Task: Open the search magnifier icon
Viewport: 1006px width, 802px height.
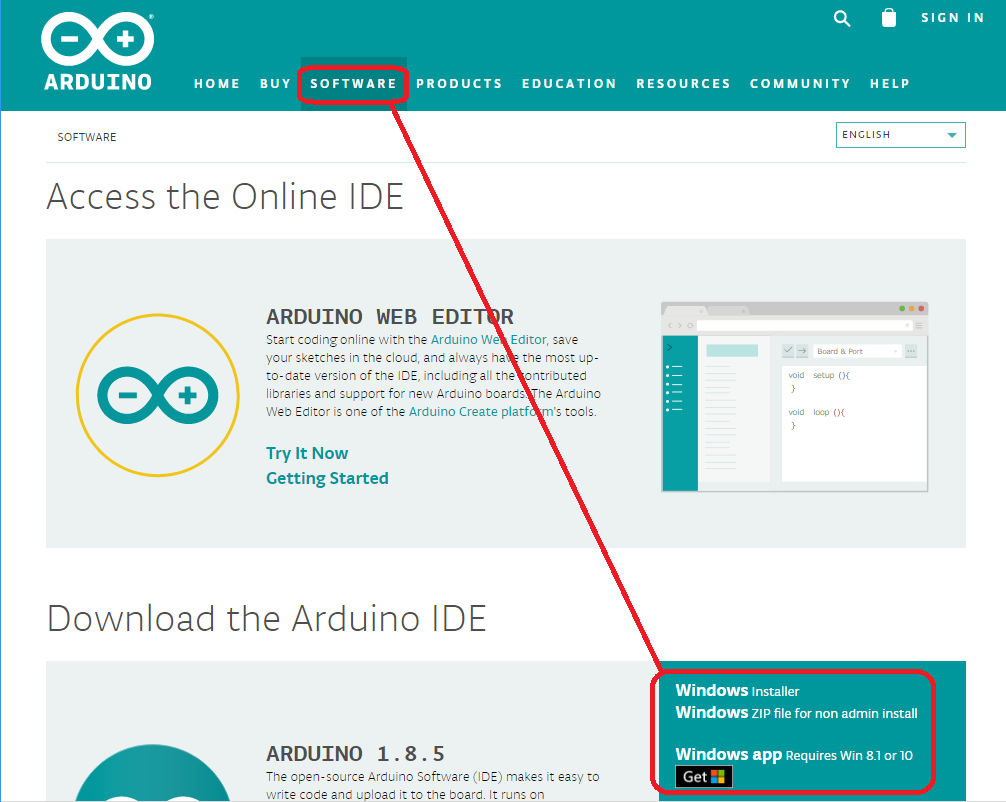Action: [x=841, y=18]
